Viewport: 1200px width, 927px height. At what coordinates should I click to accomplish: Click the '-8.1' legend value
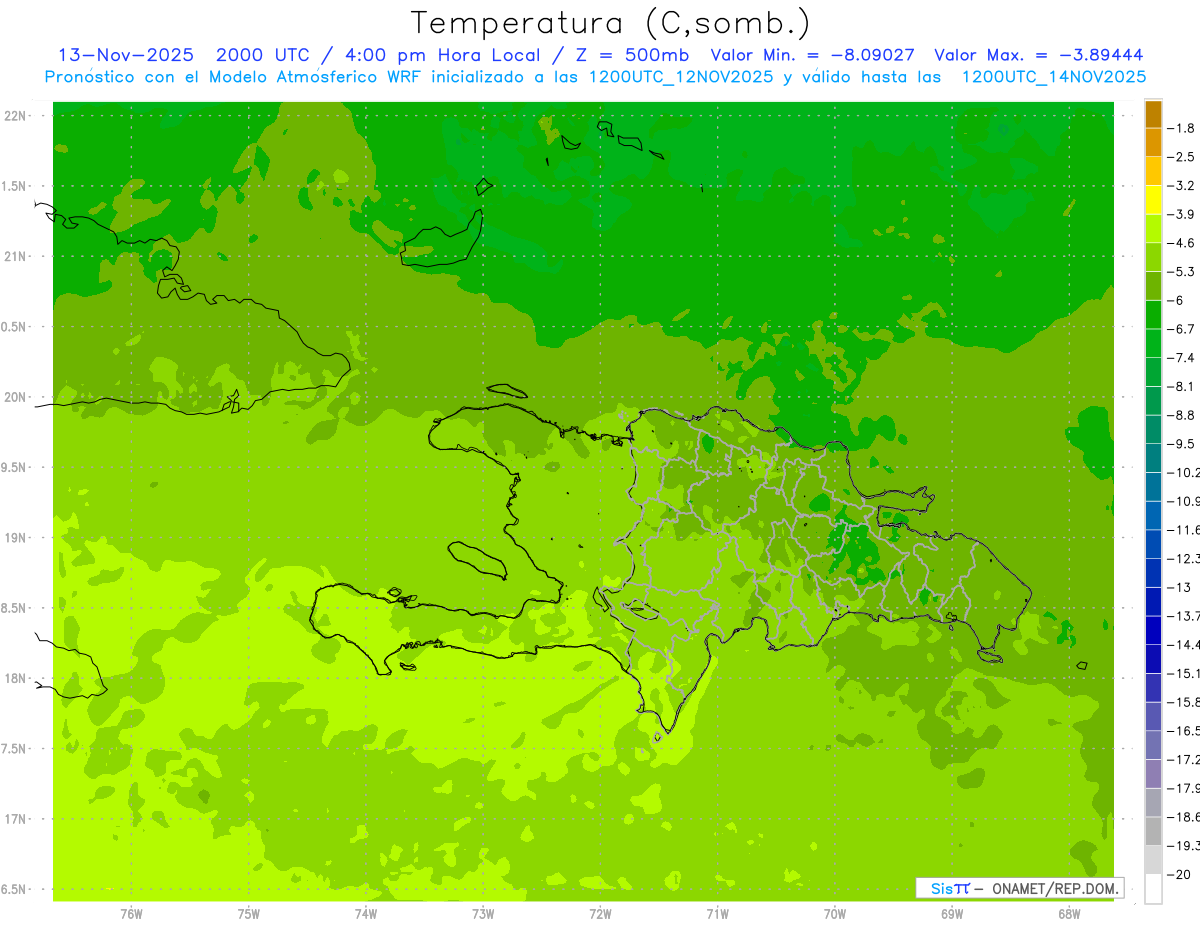pyautogui.click(x=1182, y=386)
